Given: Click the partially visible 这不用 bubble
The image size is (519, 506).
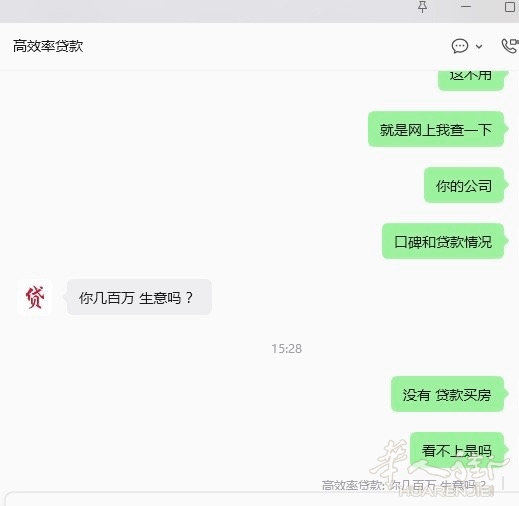Looking at the screenshot, I should point(471,80).
